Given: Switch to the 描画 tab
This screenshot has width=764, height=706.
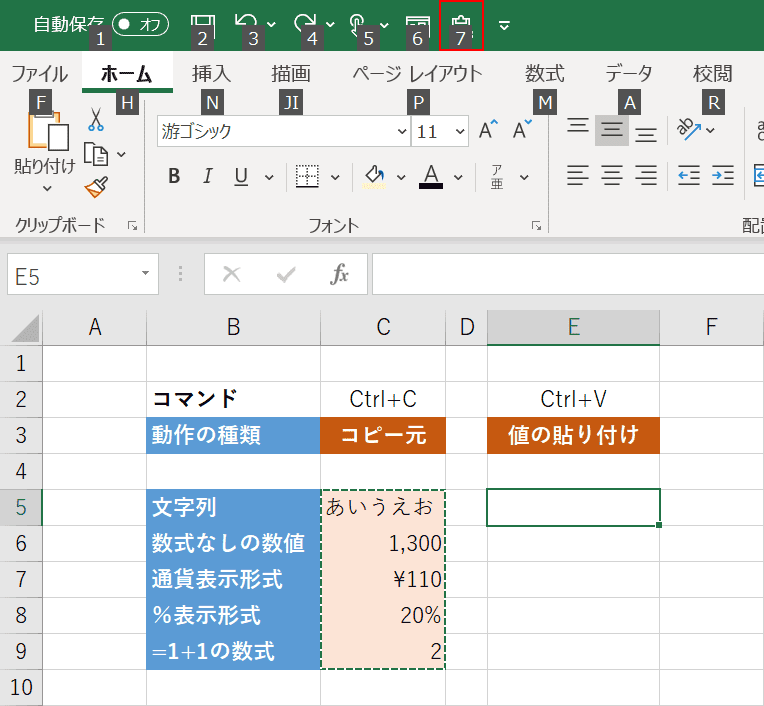Looking at the screenshot, I should pyautogui.click(x=291, y=74).
